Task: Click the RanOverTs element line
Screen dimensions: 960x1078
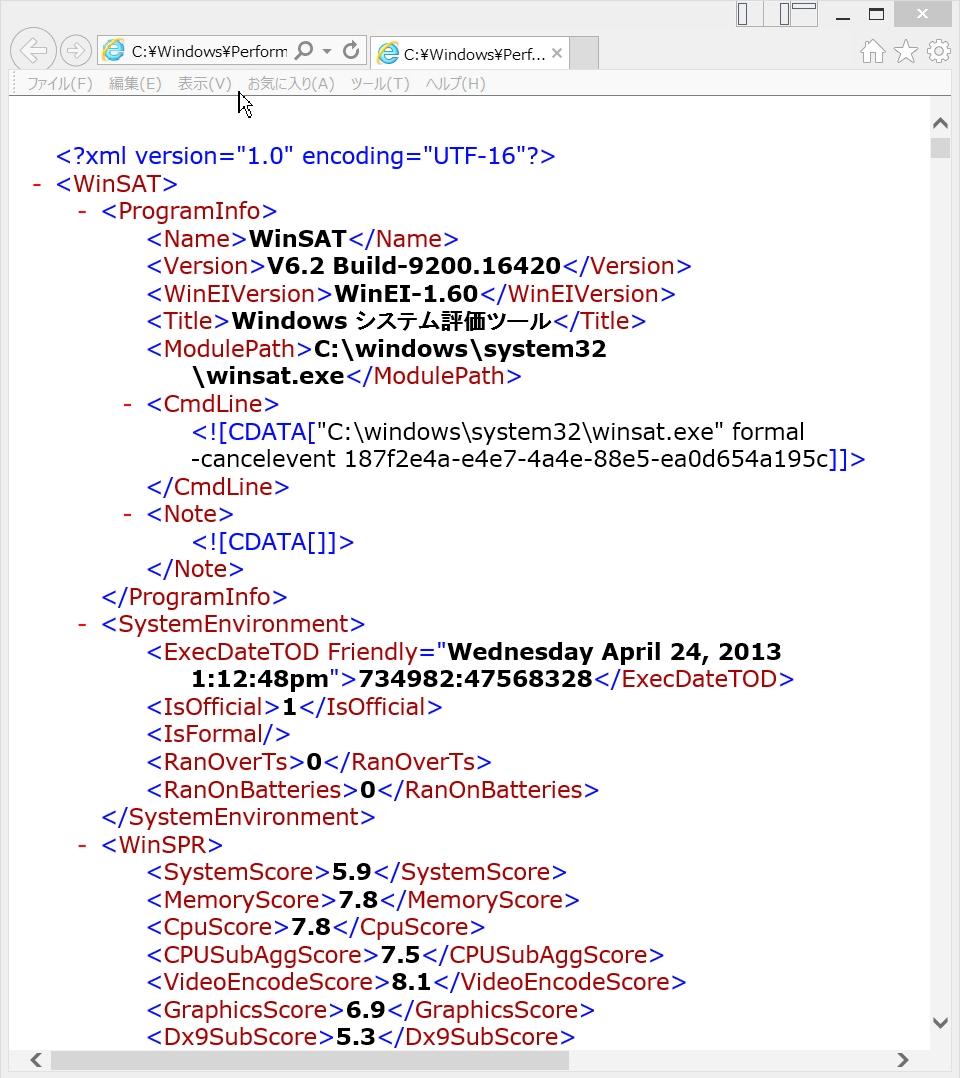Action: click(319, 762)
